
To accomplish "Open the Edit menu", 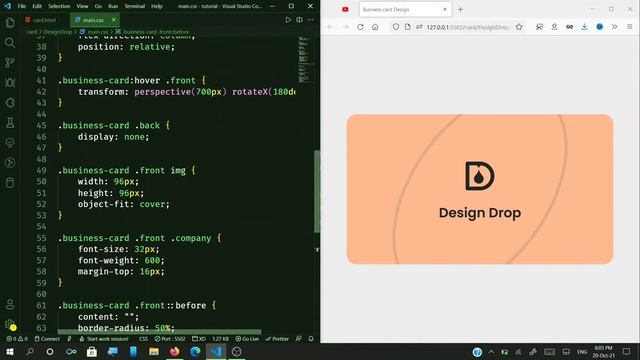I will [x=37, y=6].
